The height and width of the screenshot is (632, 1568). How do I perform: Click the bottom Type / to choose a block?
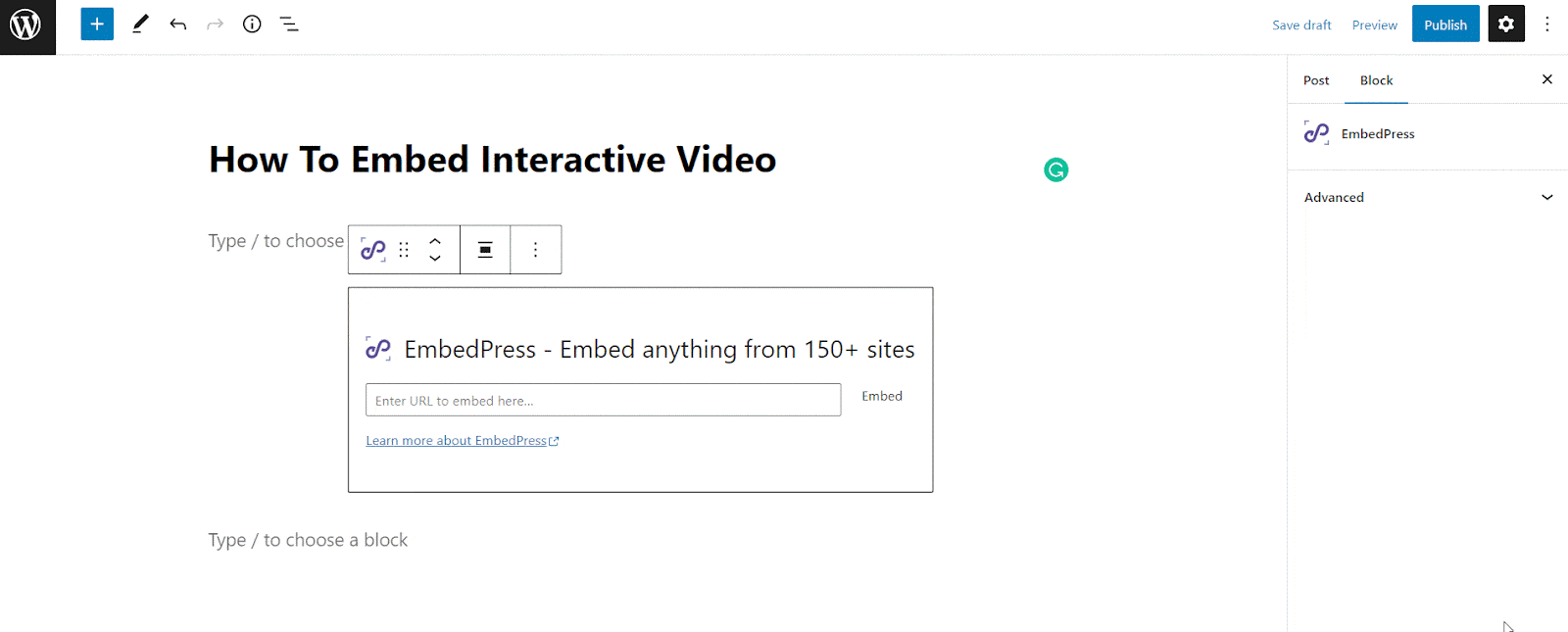308,540
